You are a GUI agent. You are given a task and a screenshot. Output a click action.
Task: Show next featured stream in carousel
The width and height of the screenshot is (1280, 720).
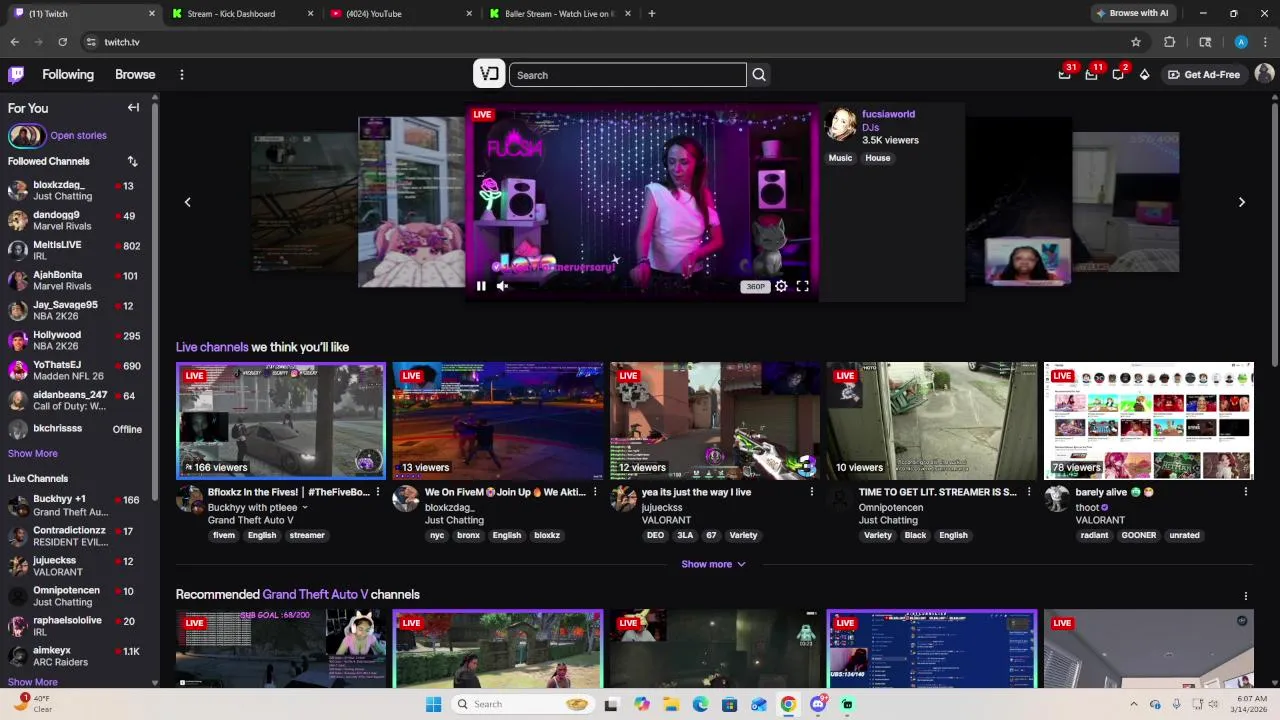(1241, 202)
